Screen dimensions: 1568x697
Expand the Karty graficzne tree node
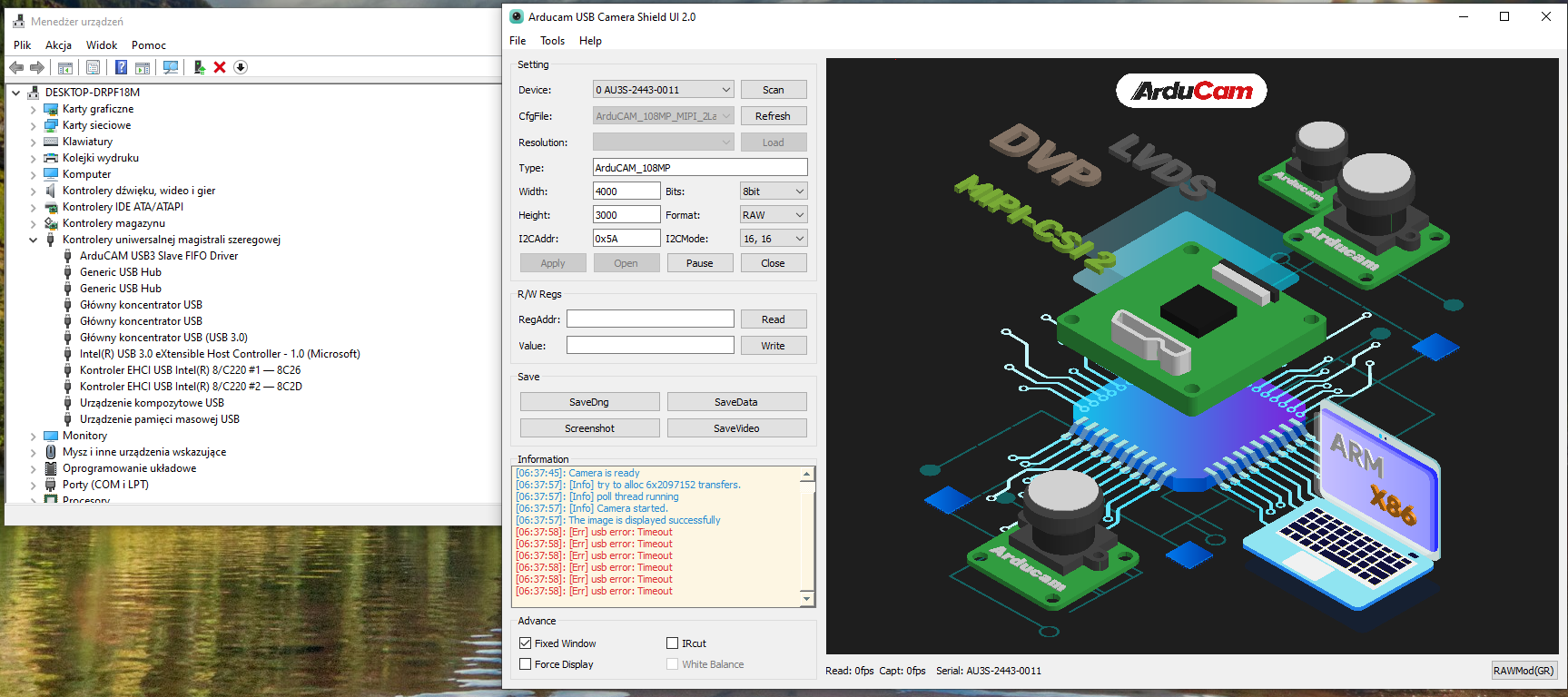[34, 110]
